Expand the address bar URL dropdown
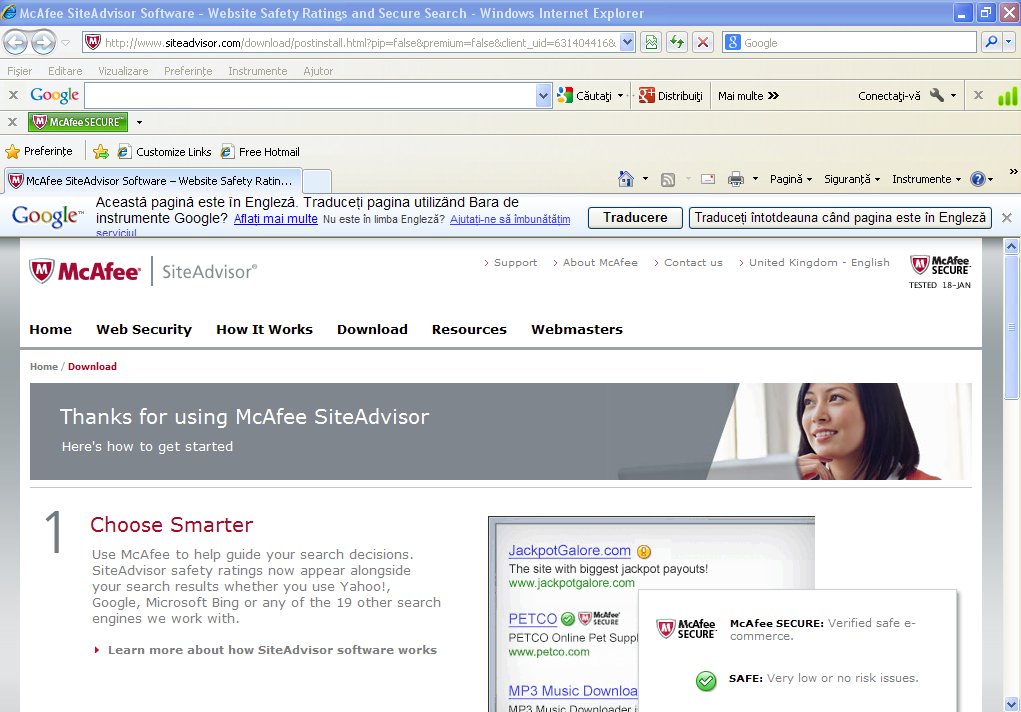 pos(627,42)
